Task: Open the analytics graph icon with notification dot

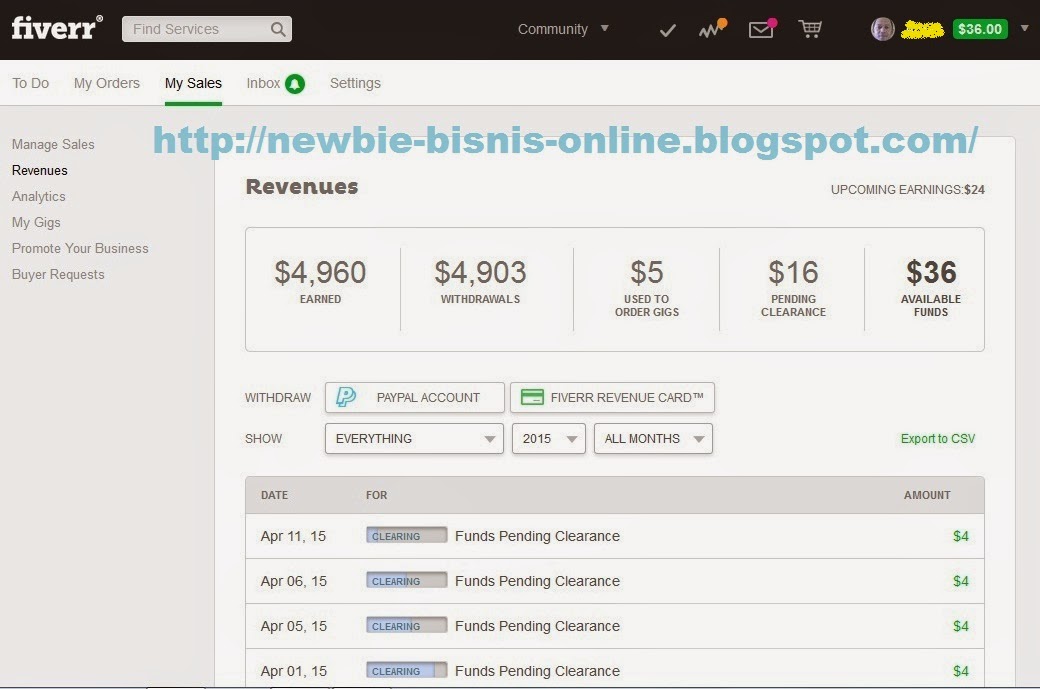Action: (710, 29)
